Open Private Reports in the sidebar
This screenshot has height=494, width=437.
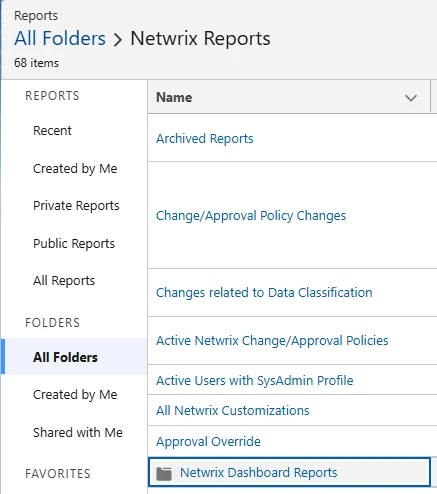[x=76, y=206]
